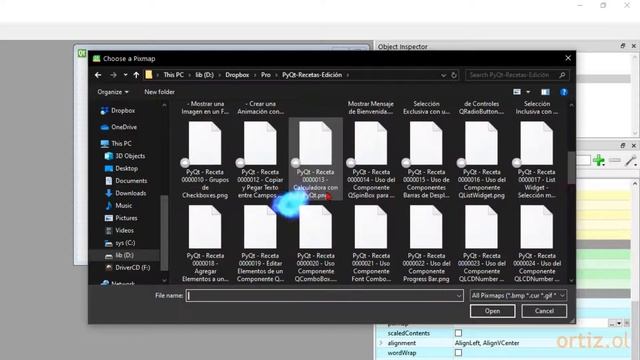The height and width of the screenshot is (360, 640).
Task: Select file Receta 0000014 Uso del Componente QSpinBox
Action: click(x=371, y=160)
